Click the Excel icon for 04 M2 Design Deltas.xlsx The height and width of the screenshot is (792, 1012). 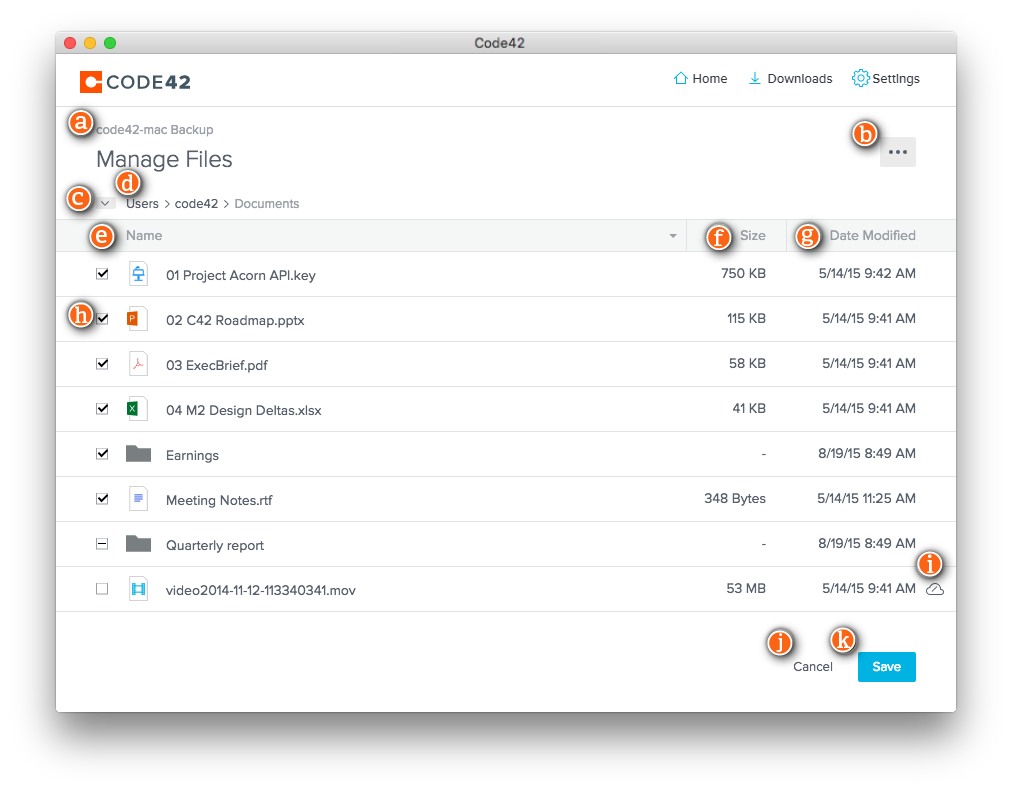point(138,409)
